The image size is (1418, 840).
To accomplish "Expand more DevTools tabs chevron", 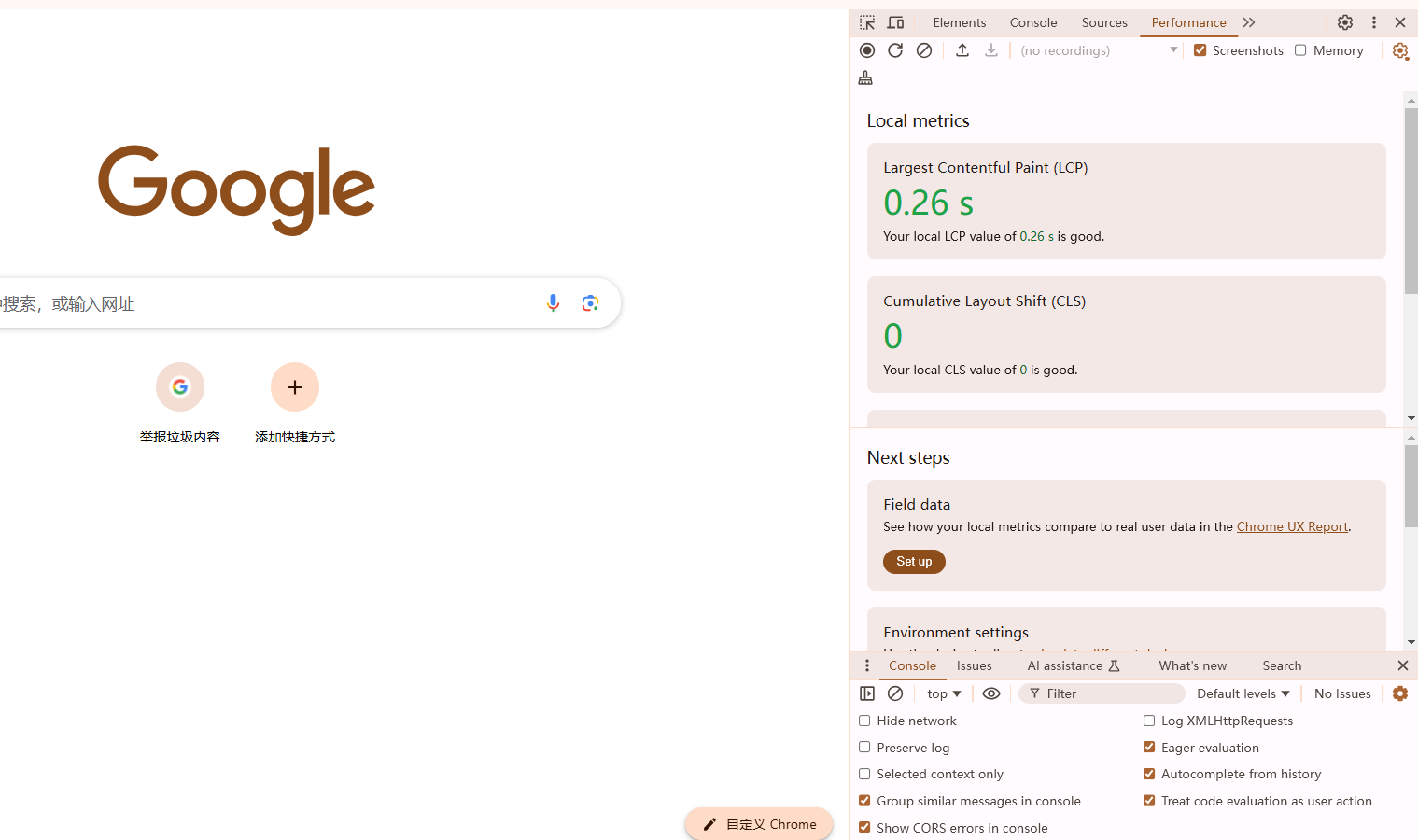I will tap(1249, 22).
